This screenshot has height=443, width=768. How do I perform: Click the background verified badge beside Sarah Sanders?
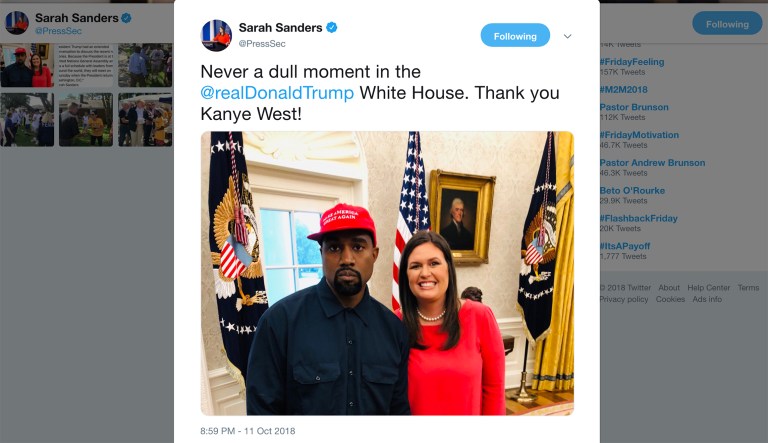click(126, 18)
